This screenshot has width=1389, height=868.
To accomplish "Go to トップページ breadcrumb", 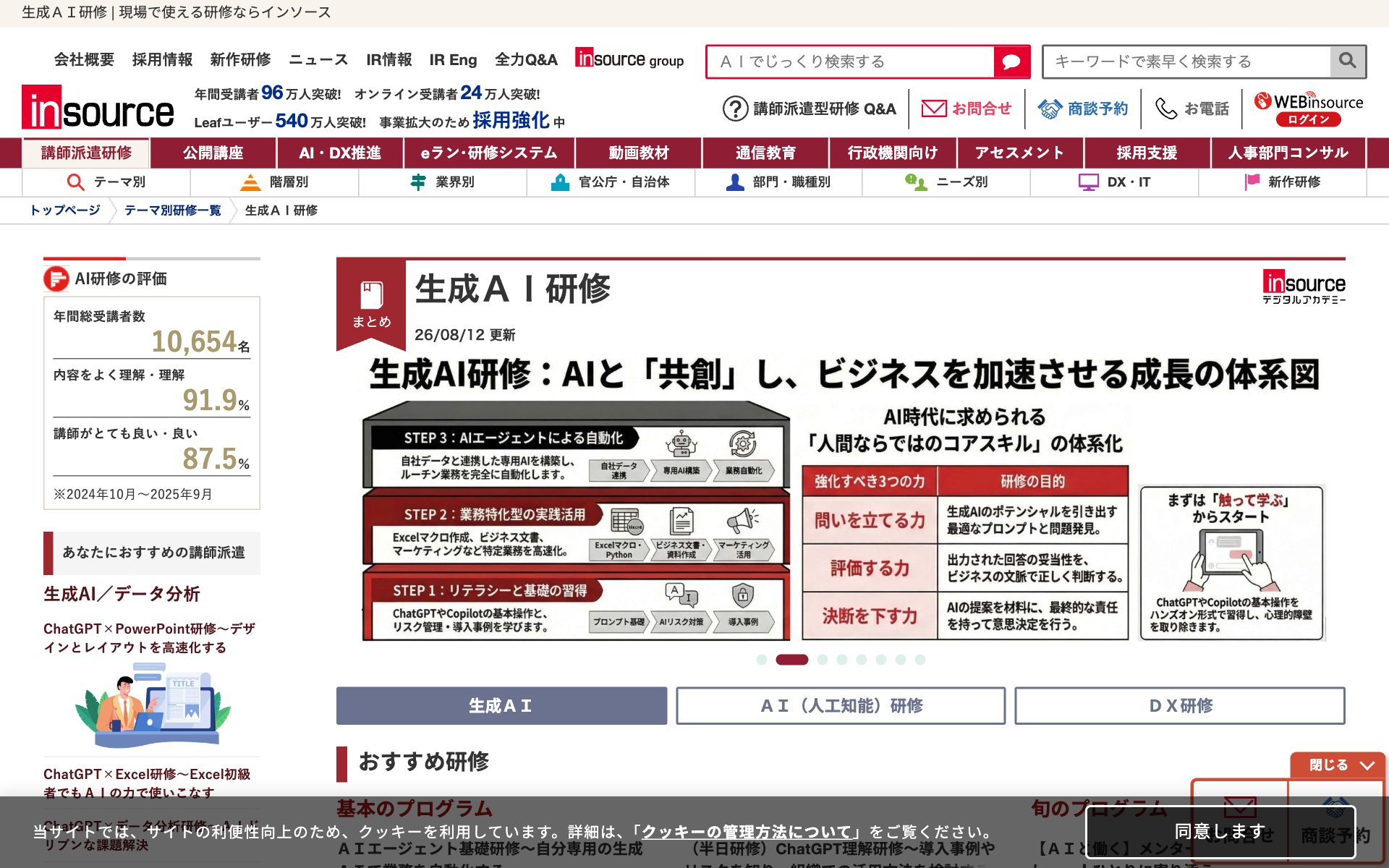I will pos(64,210).
